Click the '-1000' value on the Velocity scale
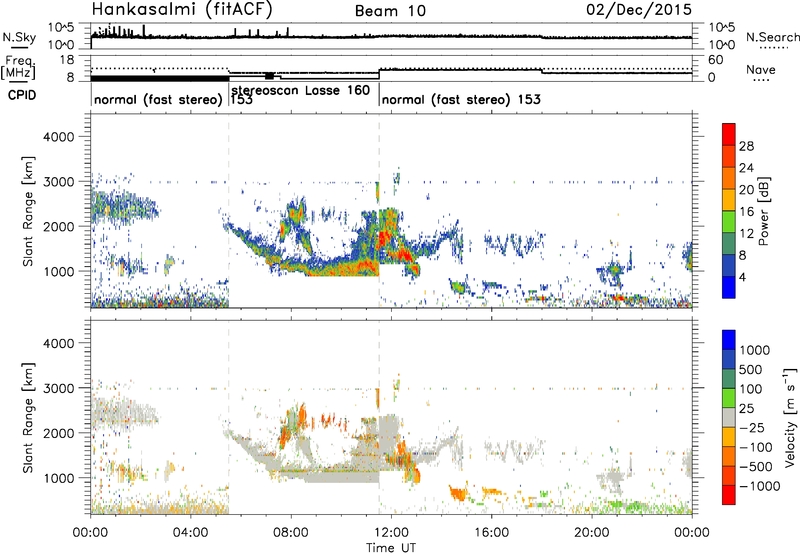This screenshot has height=554, width=800. point(759,486)
